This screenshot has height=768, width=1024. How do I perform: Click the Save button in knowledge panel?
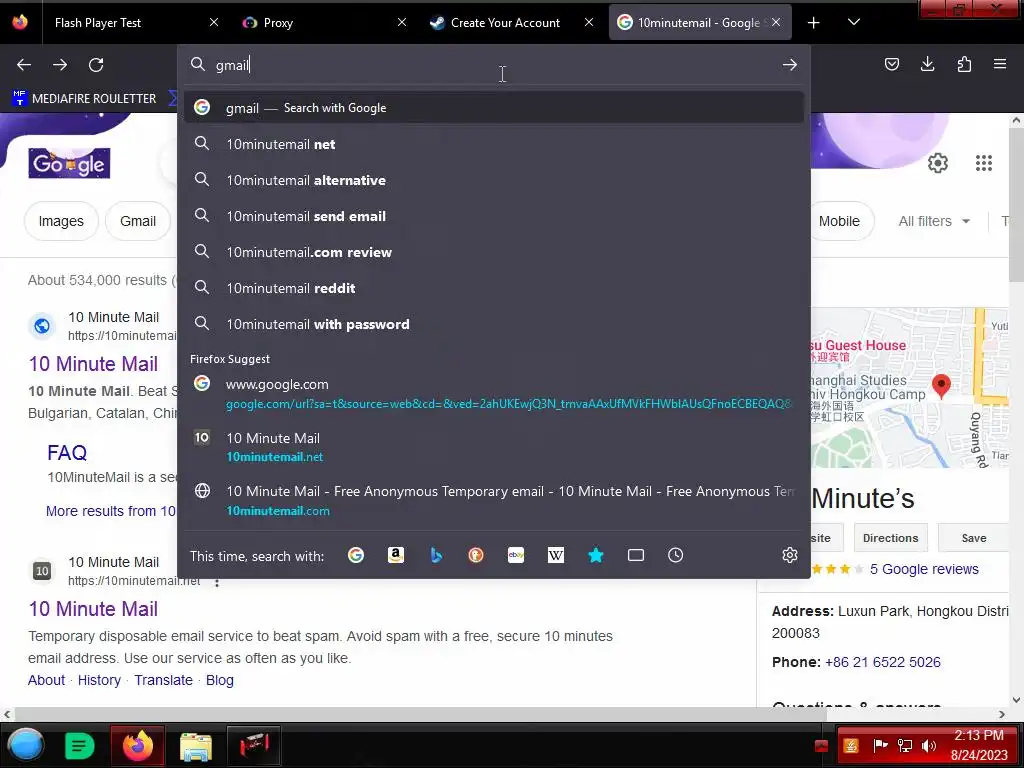974,538
